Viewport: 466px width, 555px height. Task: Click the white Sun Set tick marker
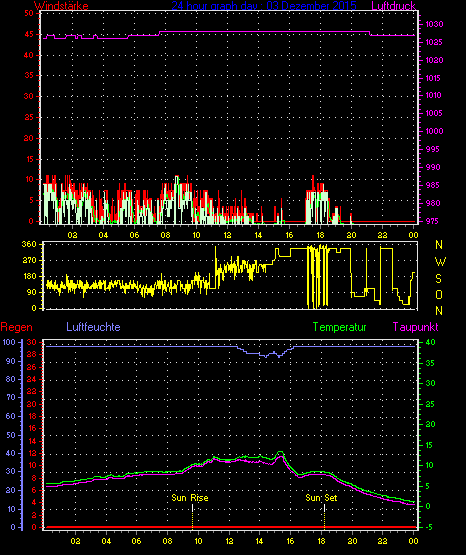pyautogui.click(x=324, y=508)
